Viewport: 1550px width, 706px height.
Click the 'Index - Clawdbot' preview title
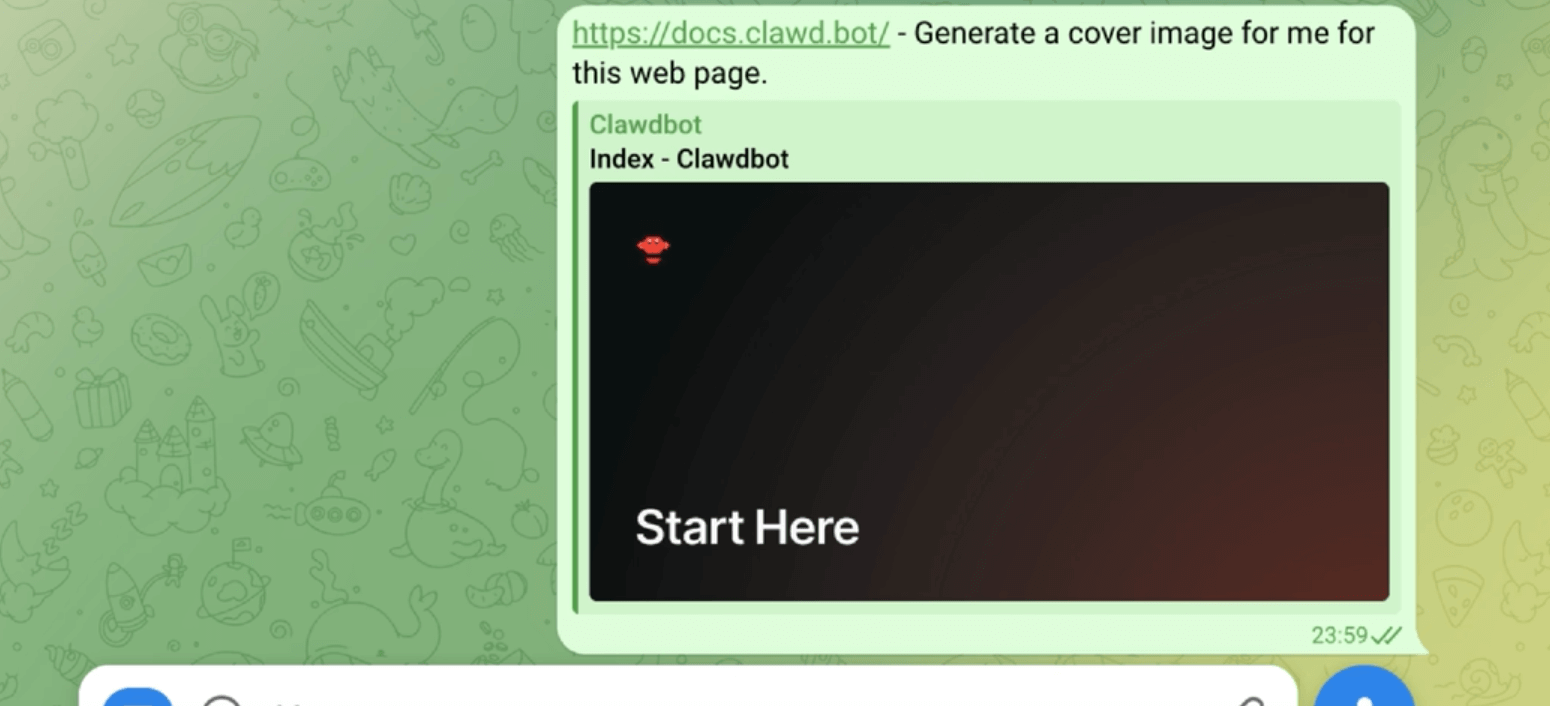tap(689, 159)
